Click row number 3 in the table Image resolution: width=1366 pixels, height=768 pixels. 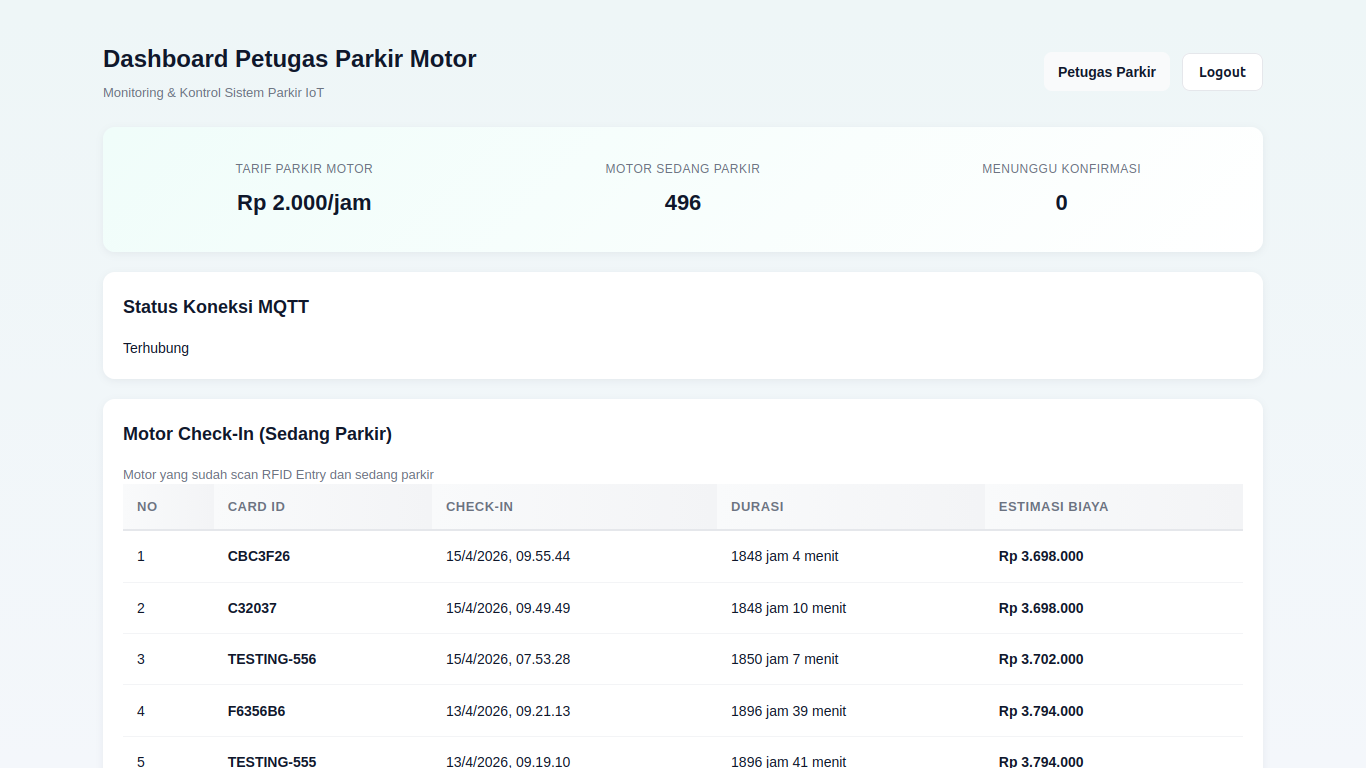click(141, 659)
